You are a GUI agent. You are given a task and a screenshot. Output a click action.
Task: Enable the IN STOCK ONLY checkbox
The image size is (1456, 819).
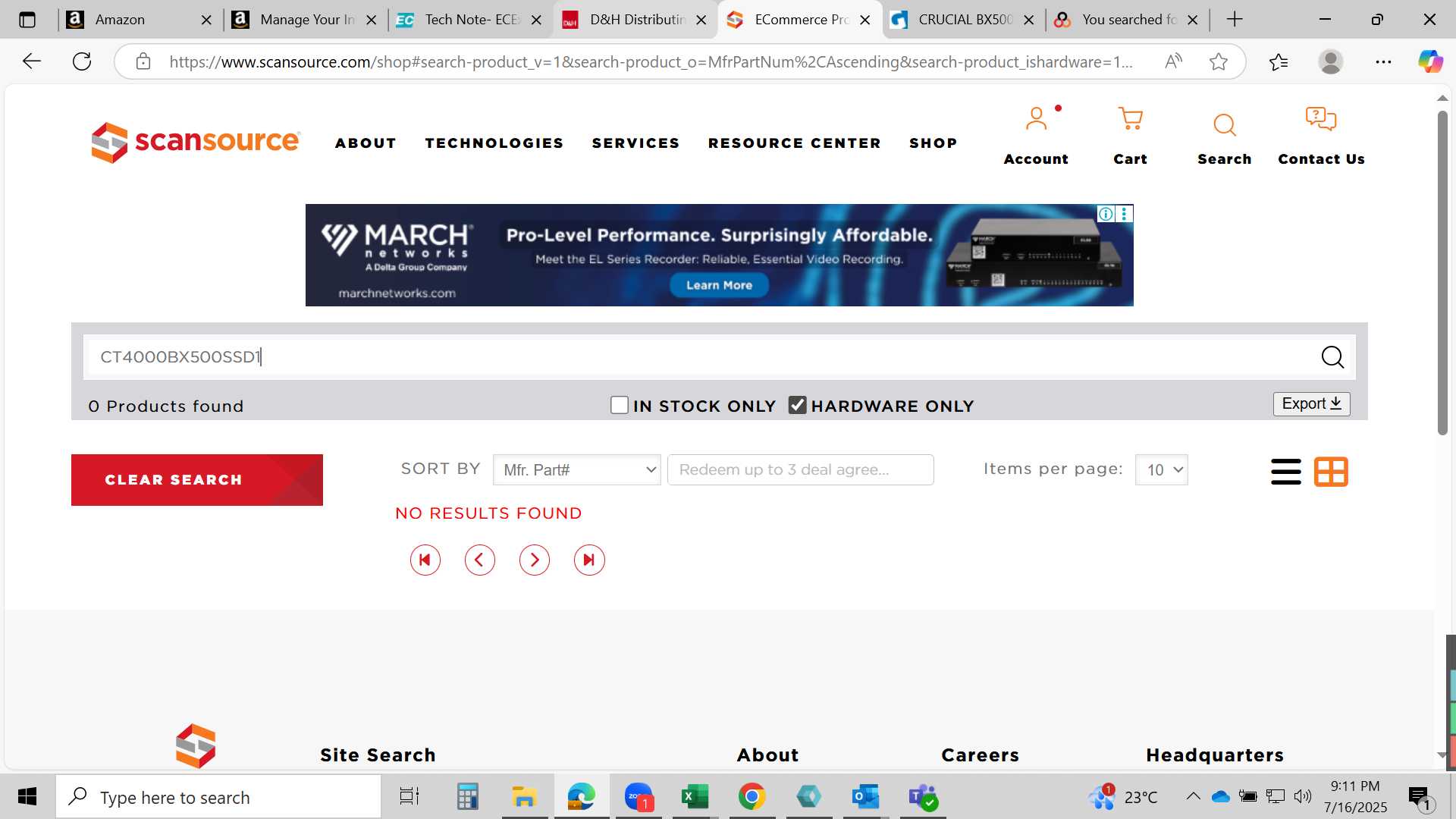pyautogui.click(x=620, y=405)
